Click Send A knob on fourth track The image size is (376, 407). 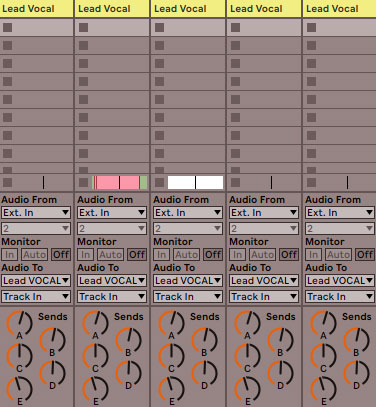(x=247, y=323)
